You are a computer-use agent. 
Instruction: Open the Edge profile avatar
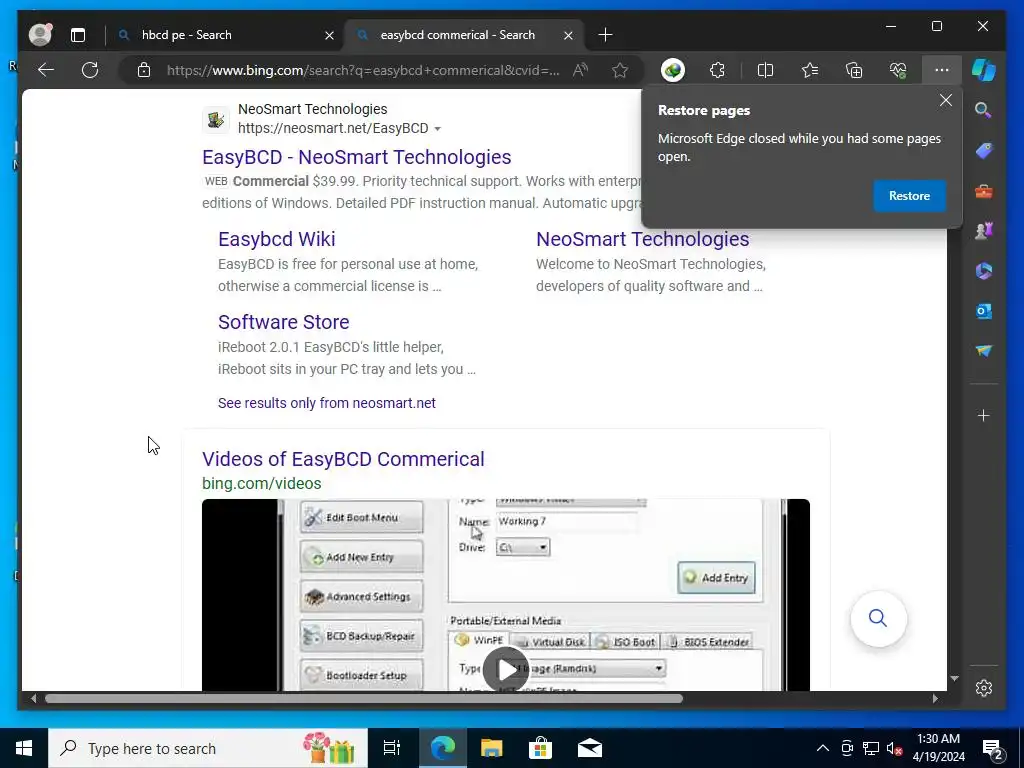40,35
